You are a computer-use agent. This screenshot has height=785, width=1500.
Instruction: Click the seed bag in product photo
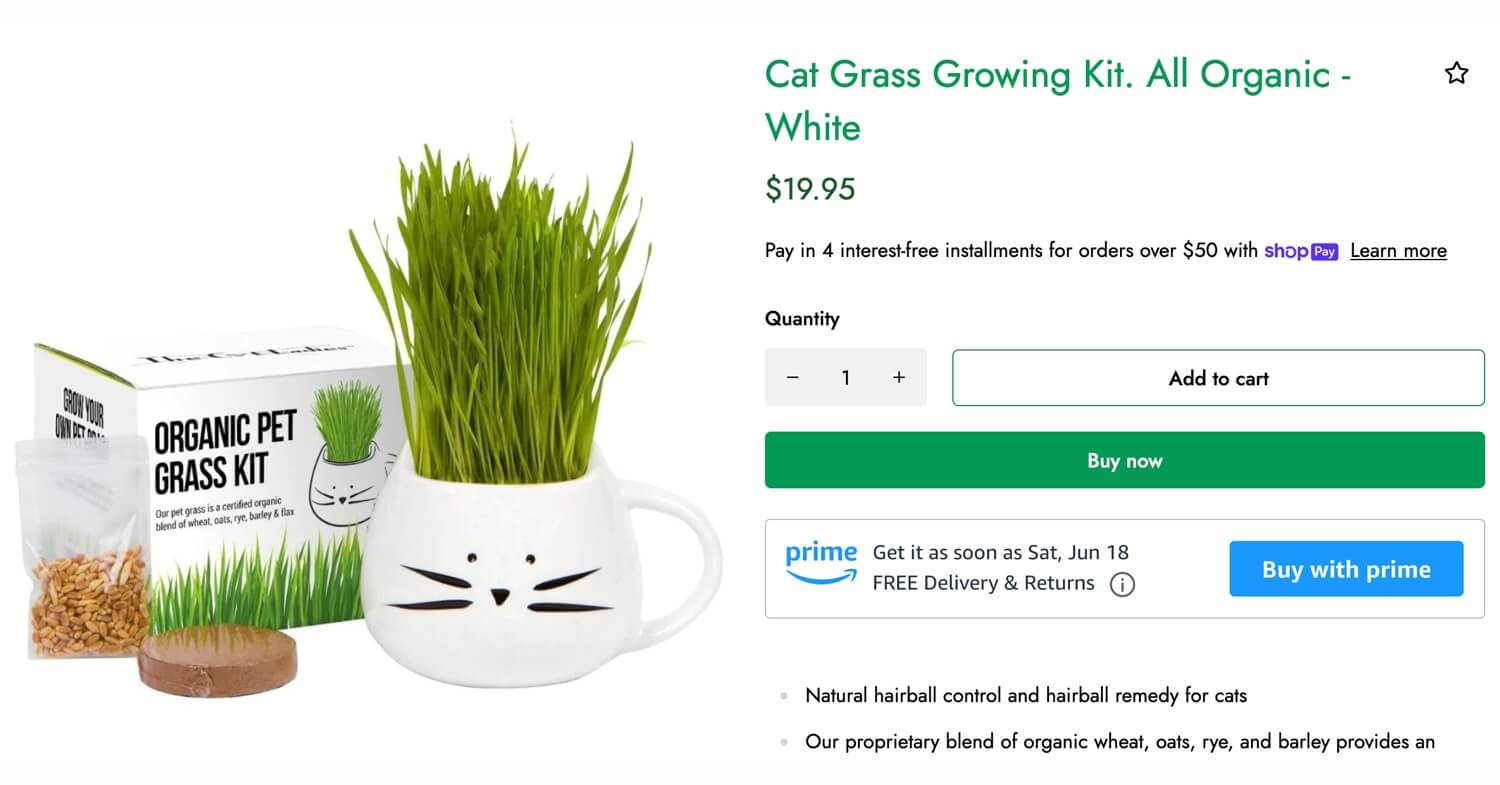(84, 546)
